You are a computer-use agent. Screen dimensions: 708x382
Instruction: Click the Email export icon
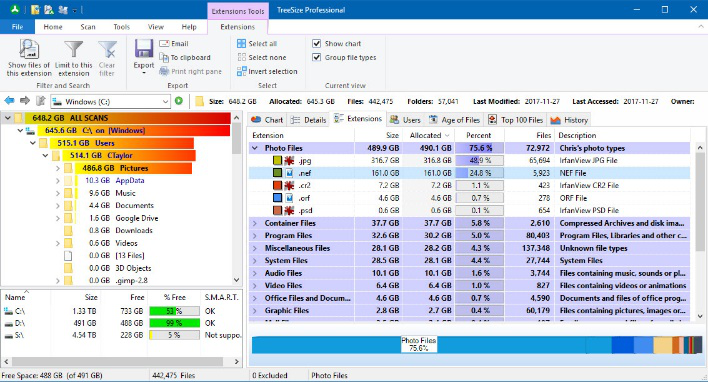click(x=164, y=44)
